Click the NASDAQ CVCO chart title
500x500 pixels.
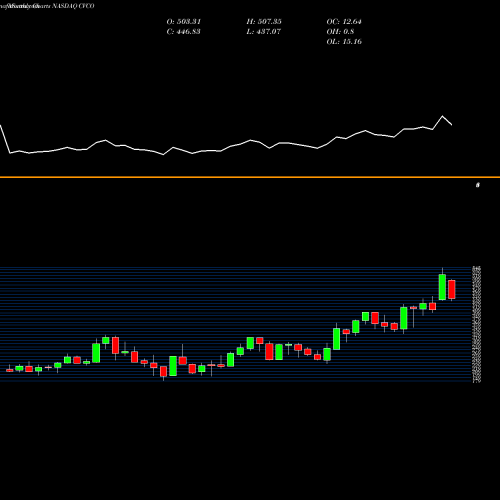[47, 6]
